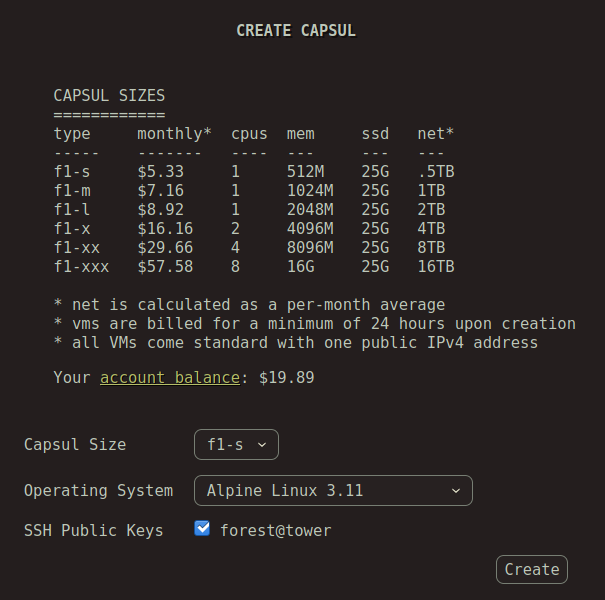Click the mem column header
The width and height of the screenshot is (605, 600).
pyautogui.click(x=301, y=134)
